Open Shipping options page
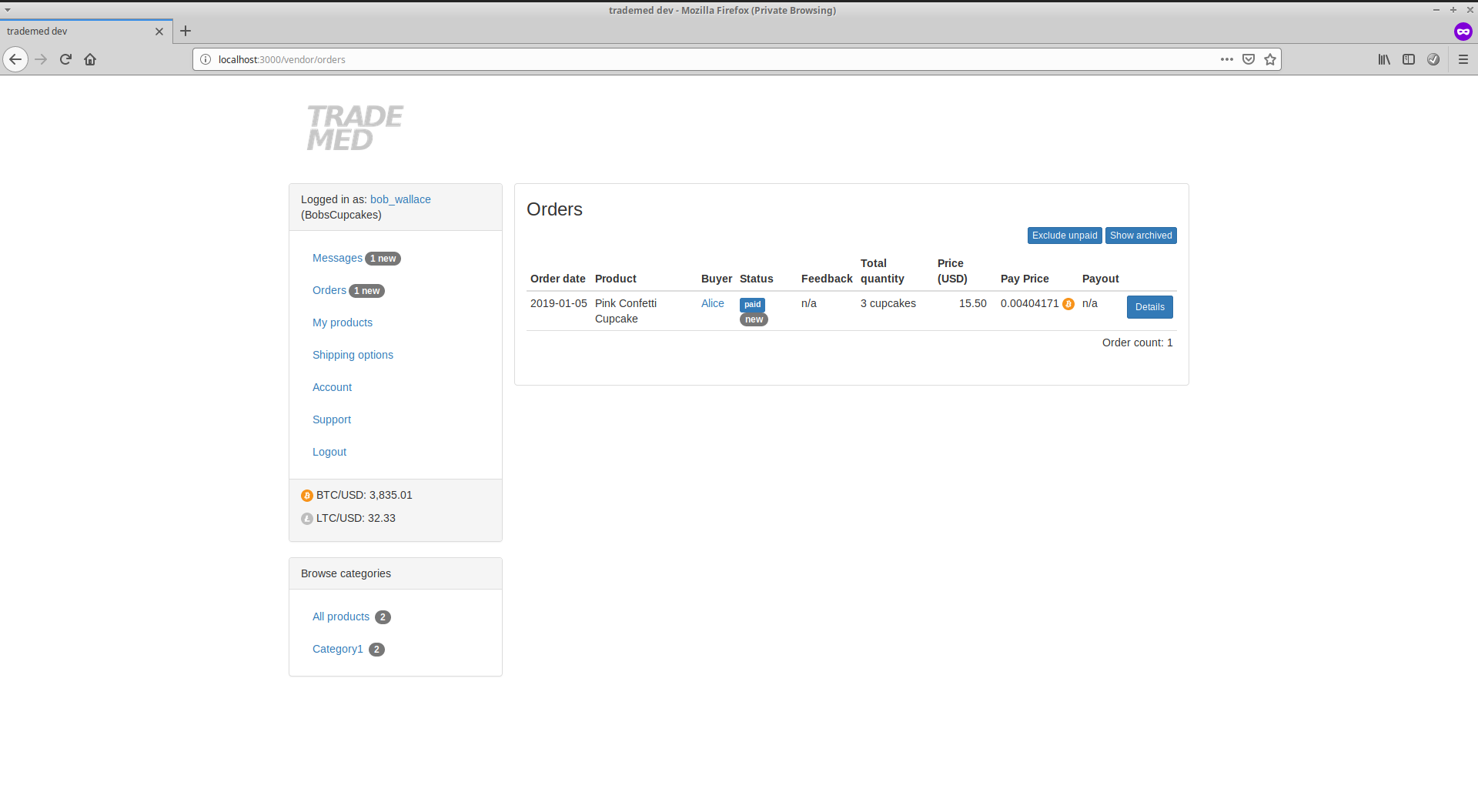This screenshot has height=812, width=1478. pos(353,355)
